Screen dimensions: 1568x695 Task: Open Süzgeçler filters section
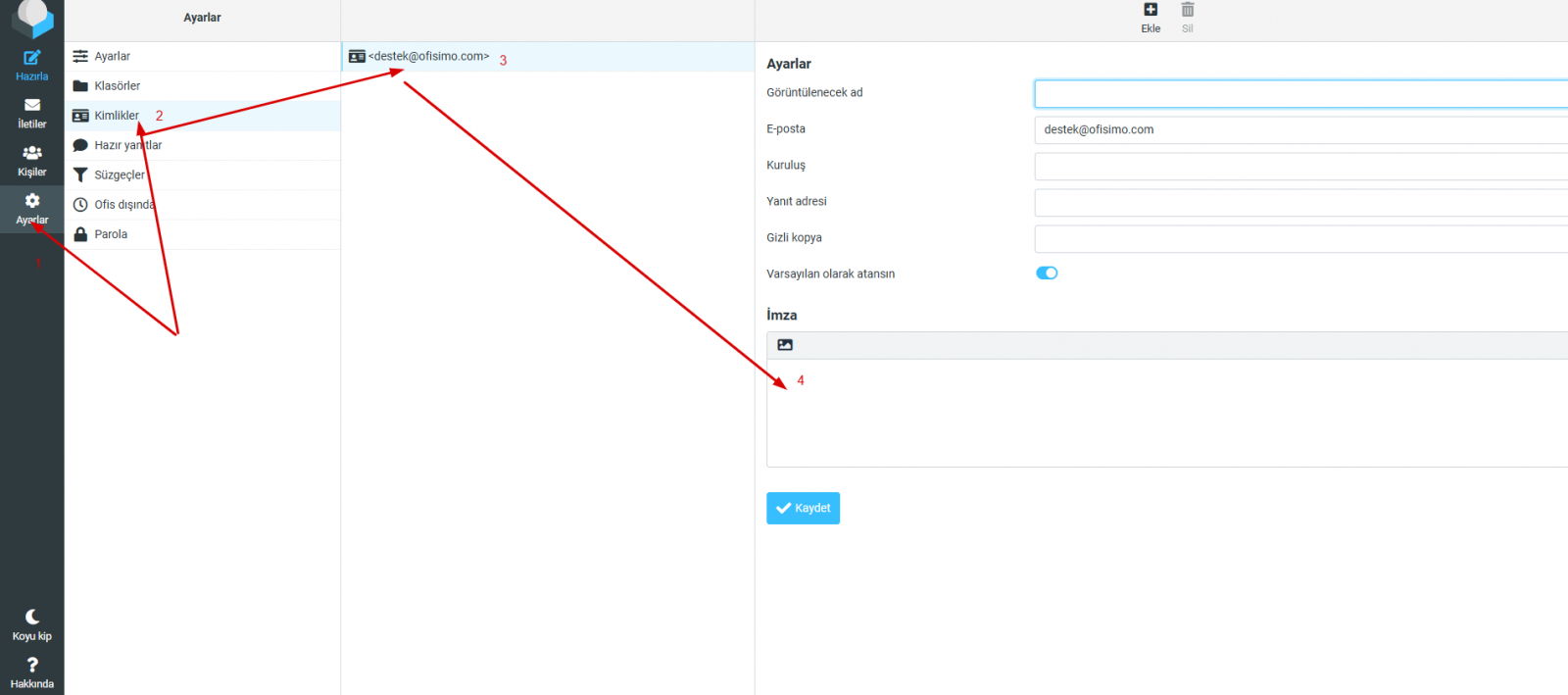pos(119,175)
